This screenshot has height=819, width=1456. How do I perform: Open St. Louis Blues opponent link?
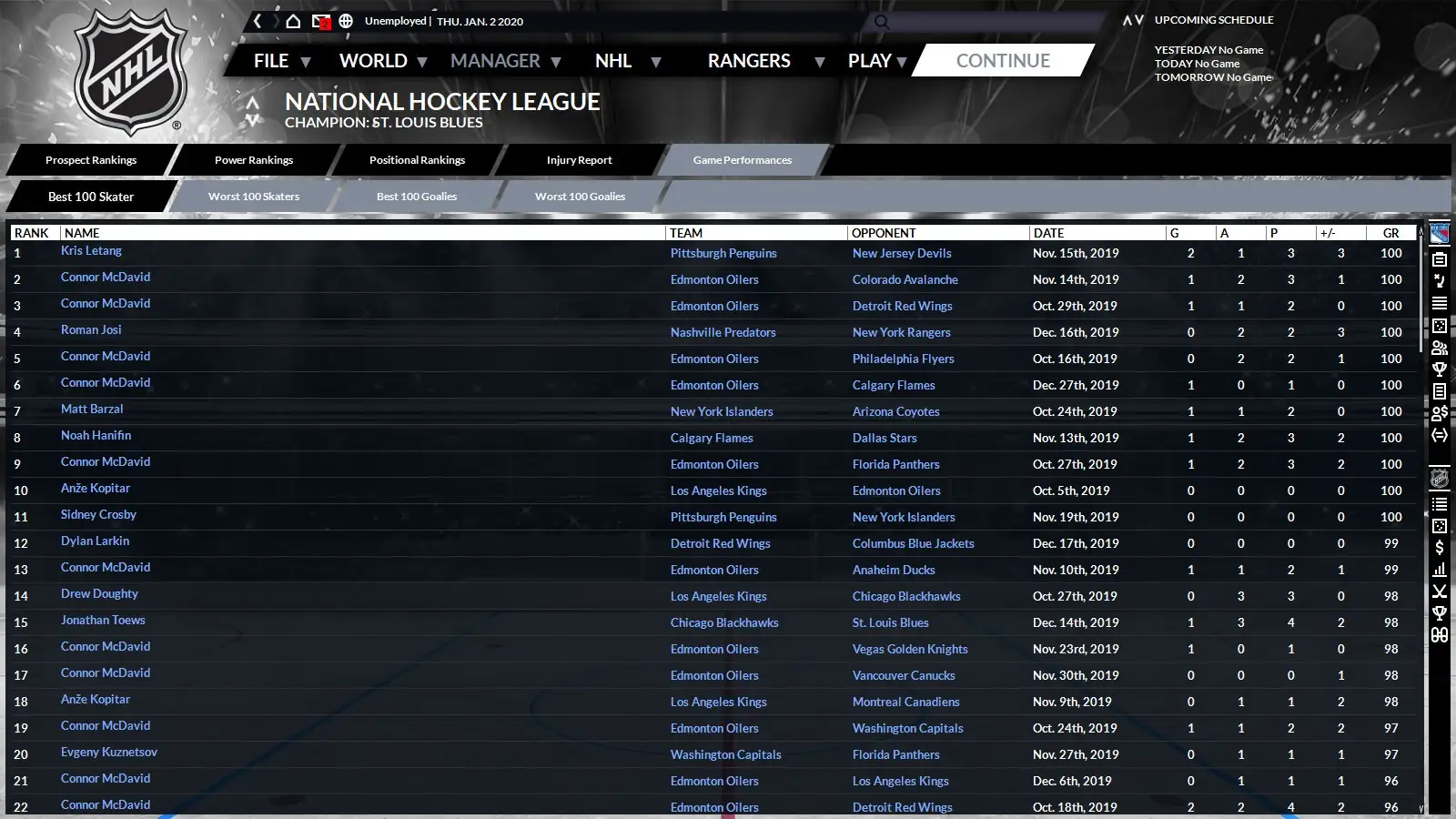click(x=891, y=623)
